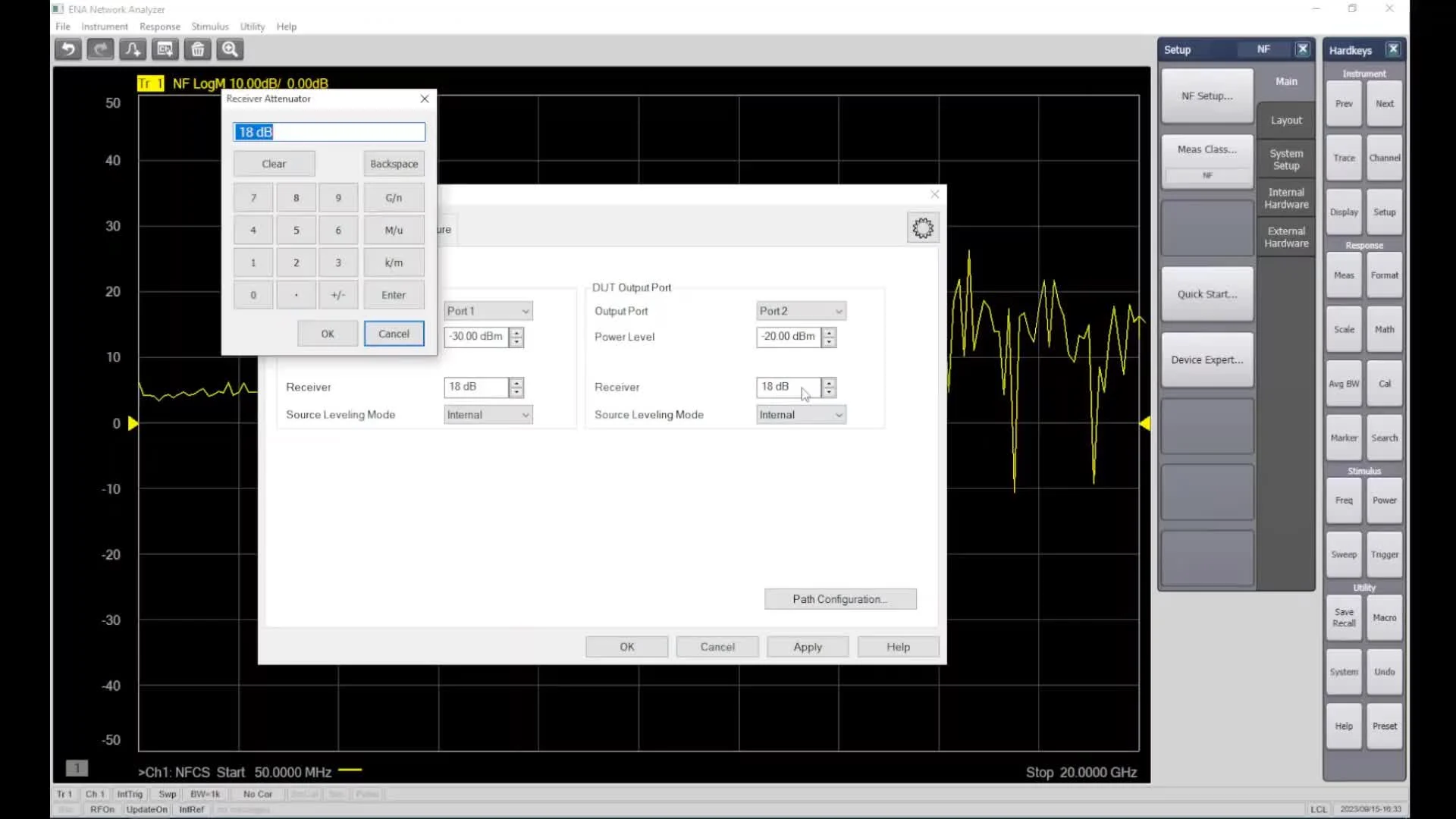Open the Utility menu
This screenshot has width=1456, height=819.
point(253,27)
